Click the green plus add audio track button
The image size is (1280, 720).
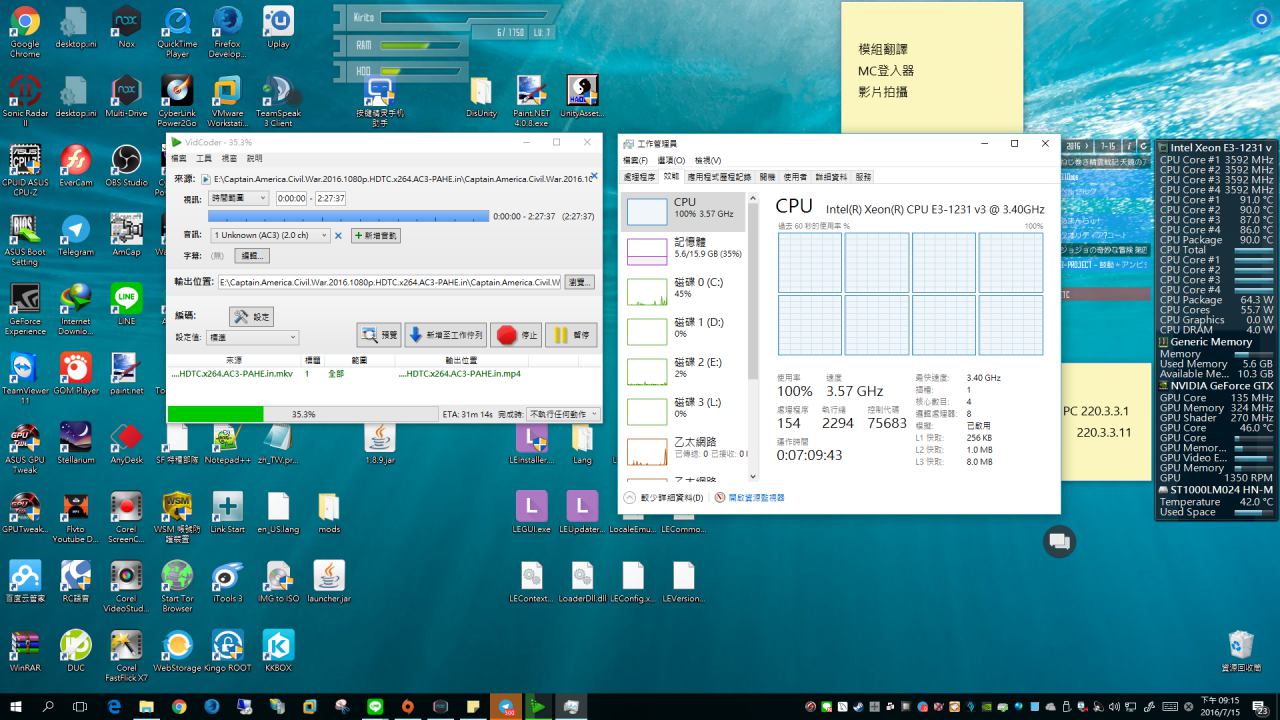[x=375, y=236]
